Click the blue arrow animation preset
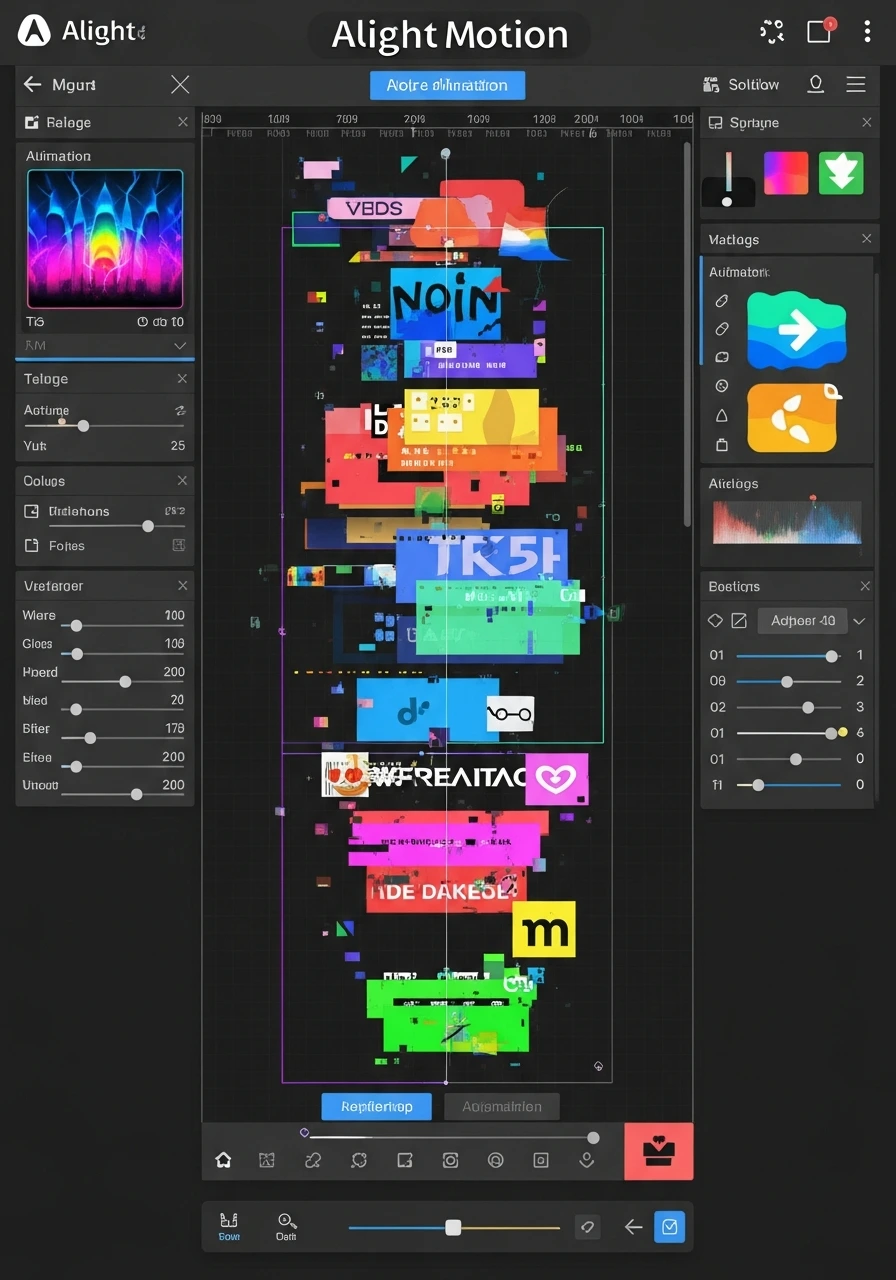This screenshot has width=896, height=1280. point(796,331)
